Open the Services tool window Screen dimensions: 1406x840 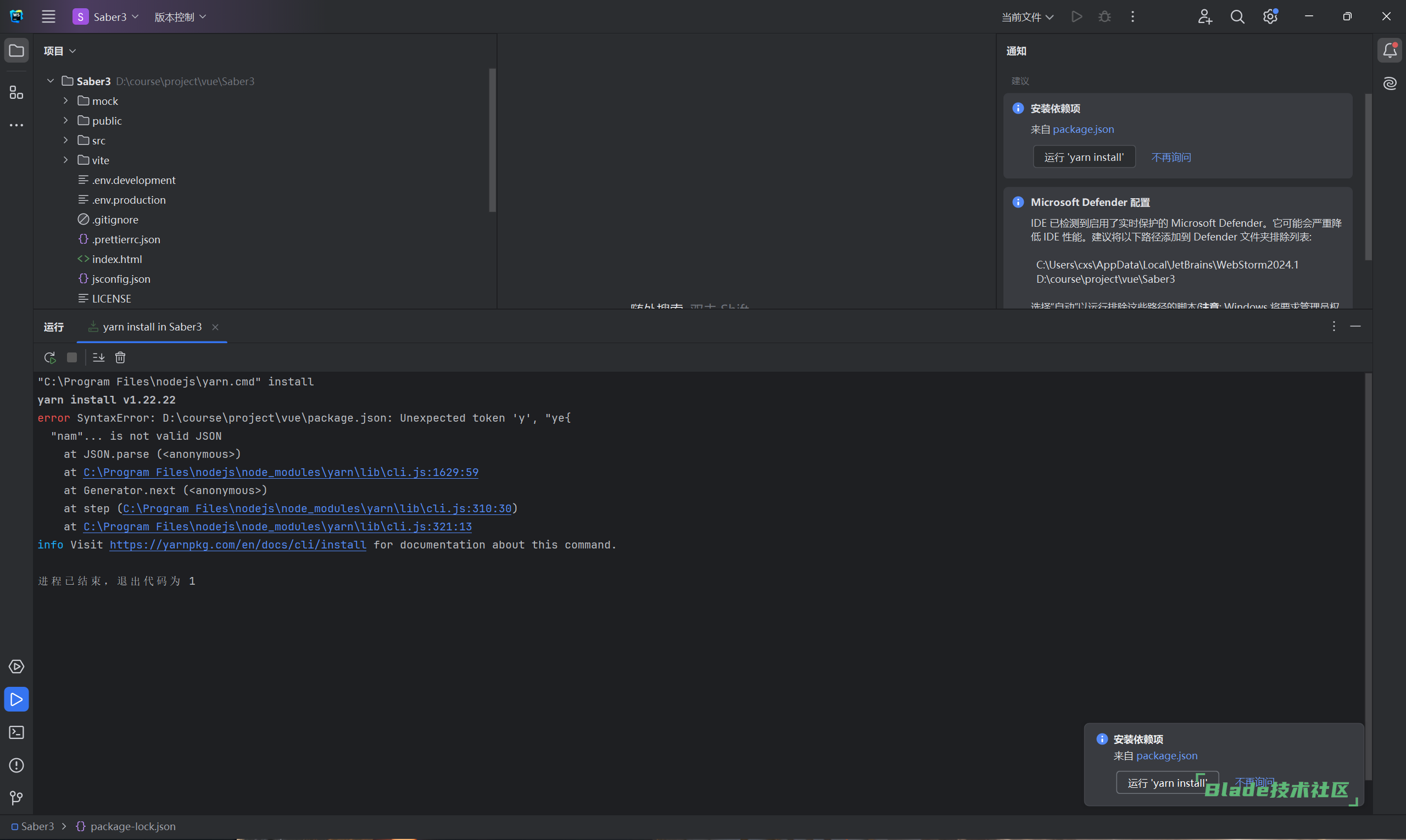point(16,667)
